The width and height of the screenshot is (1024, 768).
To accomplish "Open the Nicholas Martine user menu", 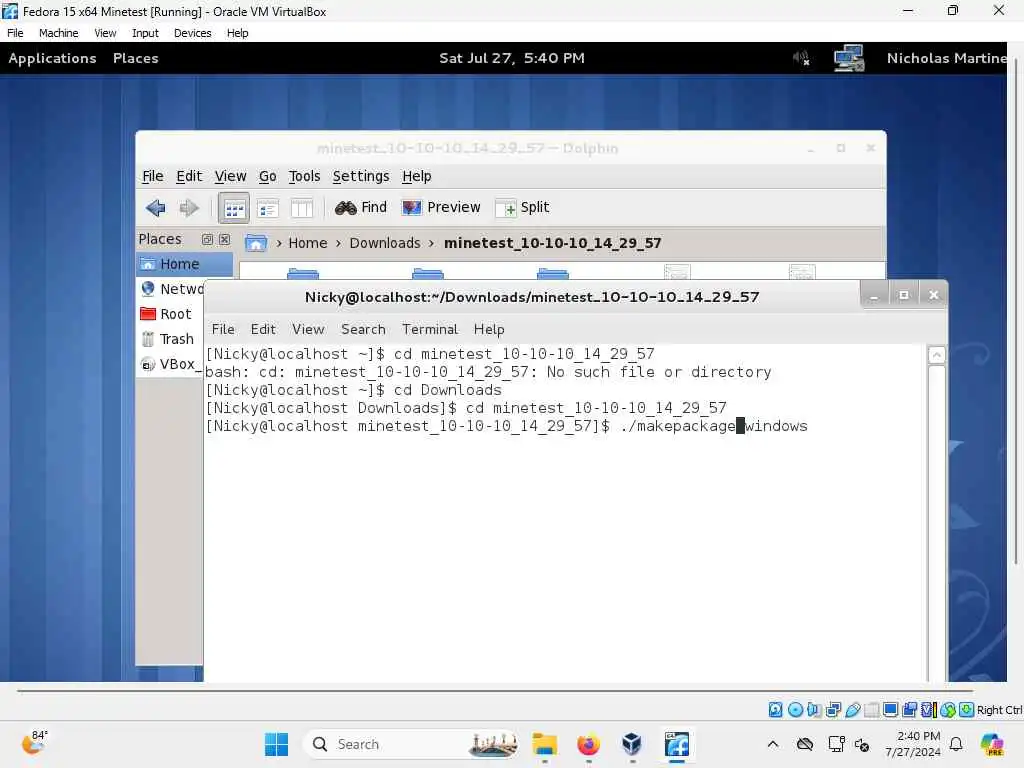I will click(x=946, y=58).
